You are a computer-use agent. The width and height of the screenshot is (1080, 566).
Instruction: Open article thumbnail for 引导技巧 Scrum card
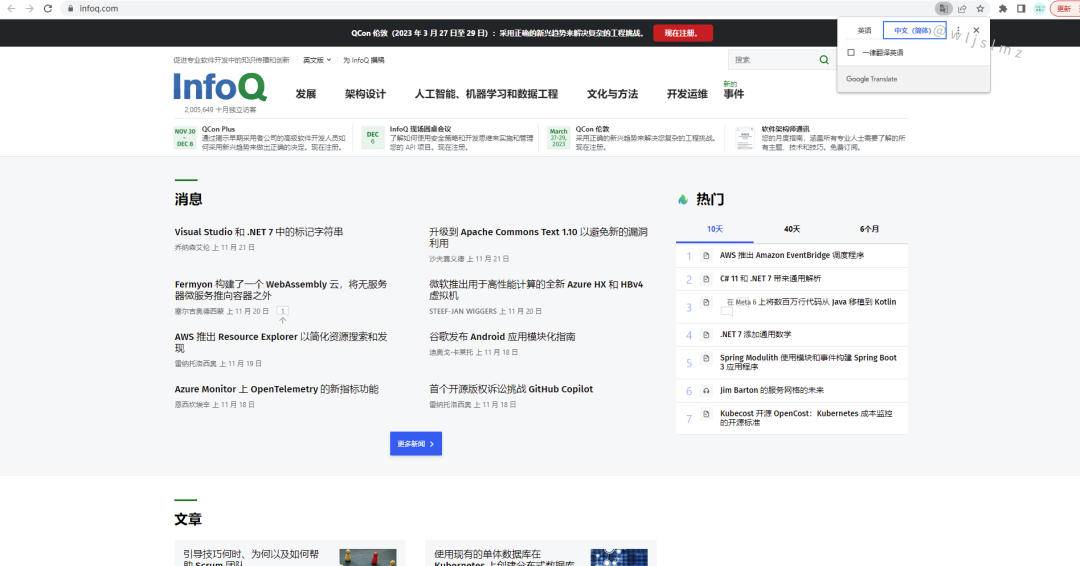pos(368,557)
